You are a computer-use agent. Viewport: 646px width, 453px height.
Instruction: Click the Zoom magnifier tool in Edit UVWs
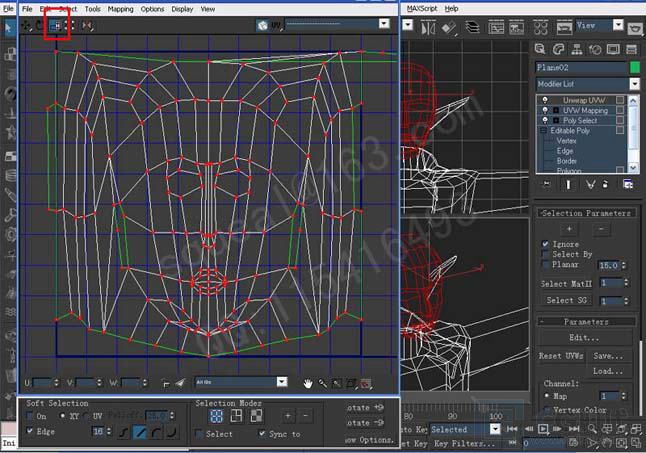[322, 383]
